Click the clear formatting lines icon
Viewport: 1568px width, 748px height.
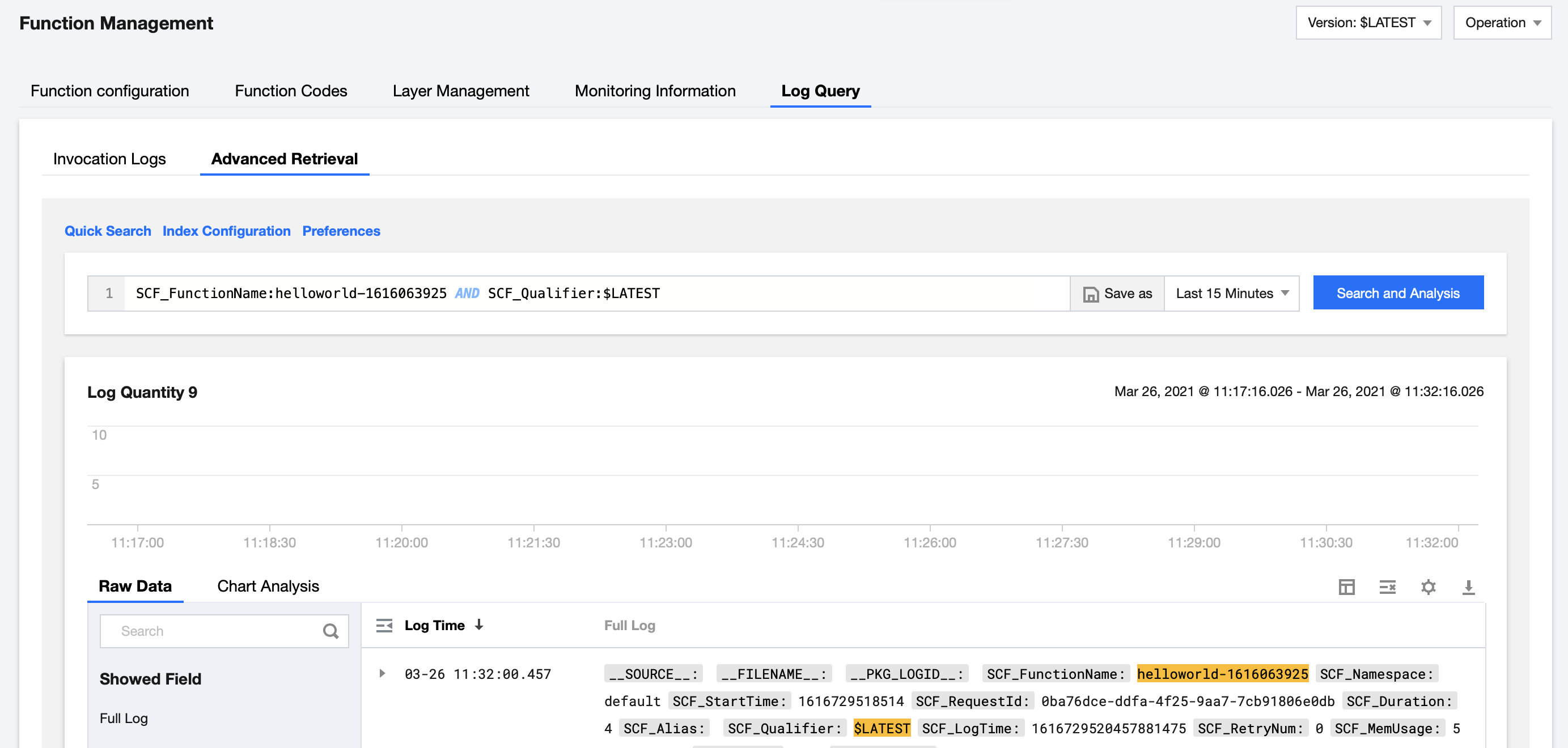(x=1387, y=586)
